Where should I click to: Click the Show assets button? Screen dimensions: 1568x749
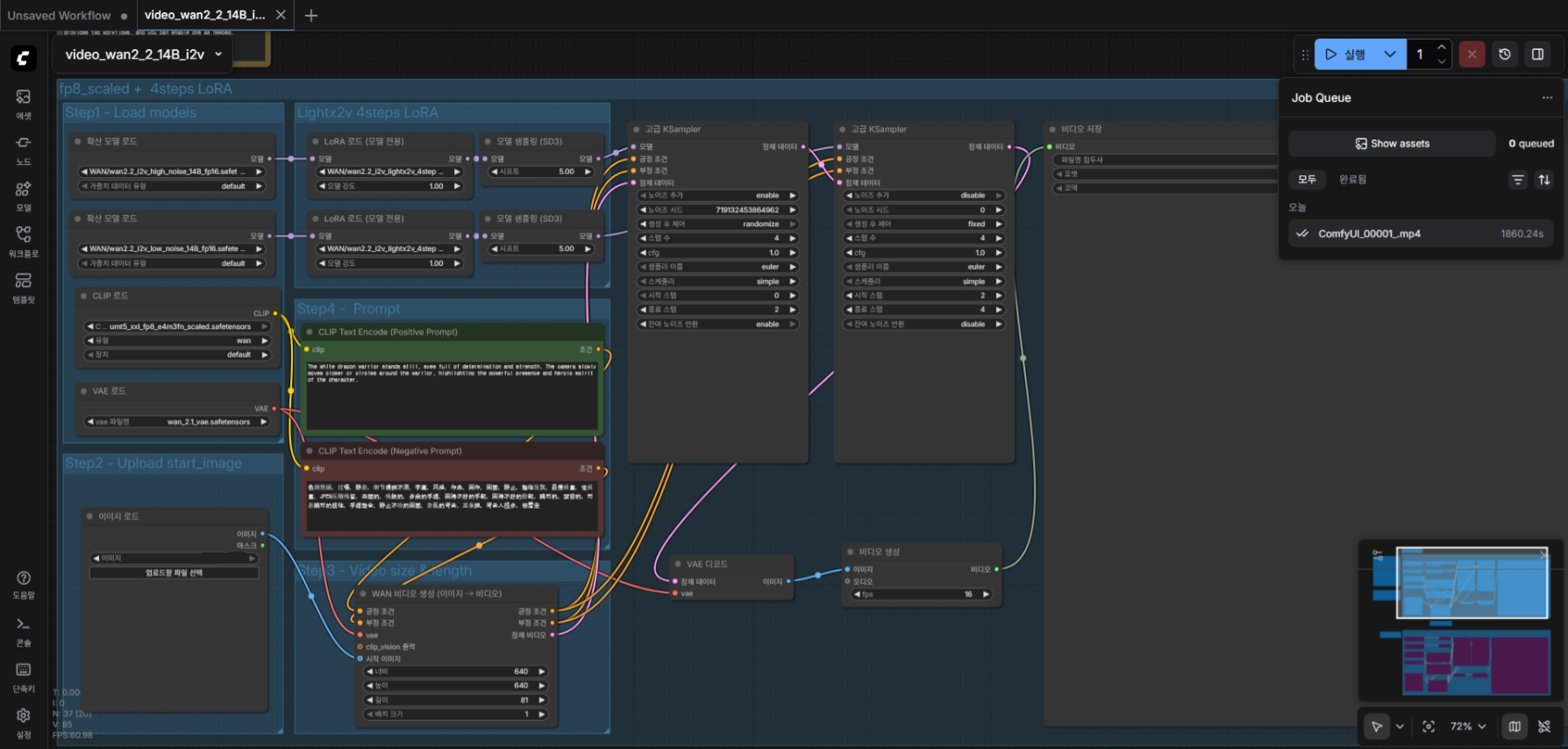coord(1392,144)
